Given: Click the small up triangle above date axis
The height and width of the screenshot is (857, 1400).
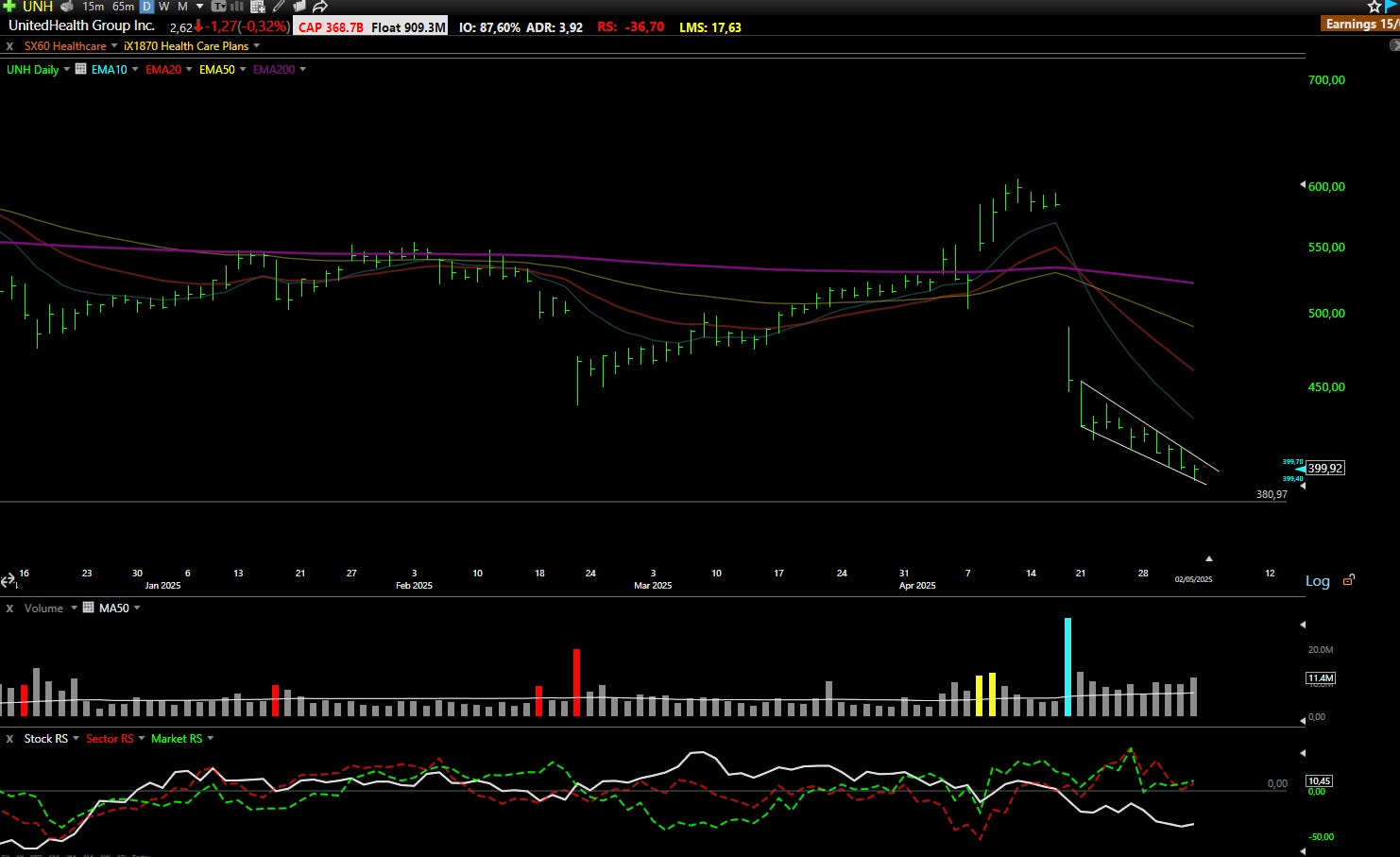Looking at the screenshot, I should coord(1208,558).
